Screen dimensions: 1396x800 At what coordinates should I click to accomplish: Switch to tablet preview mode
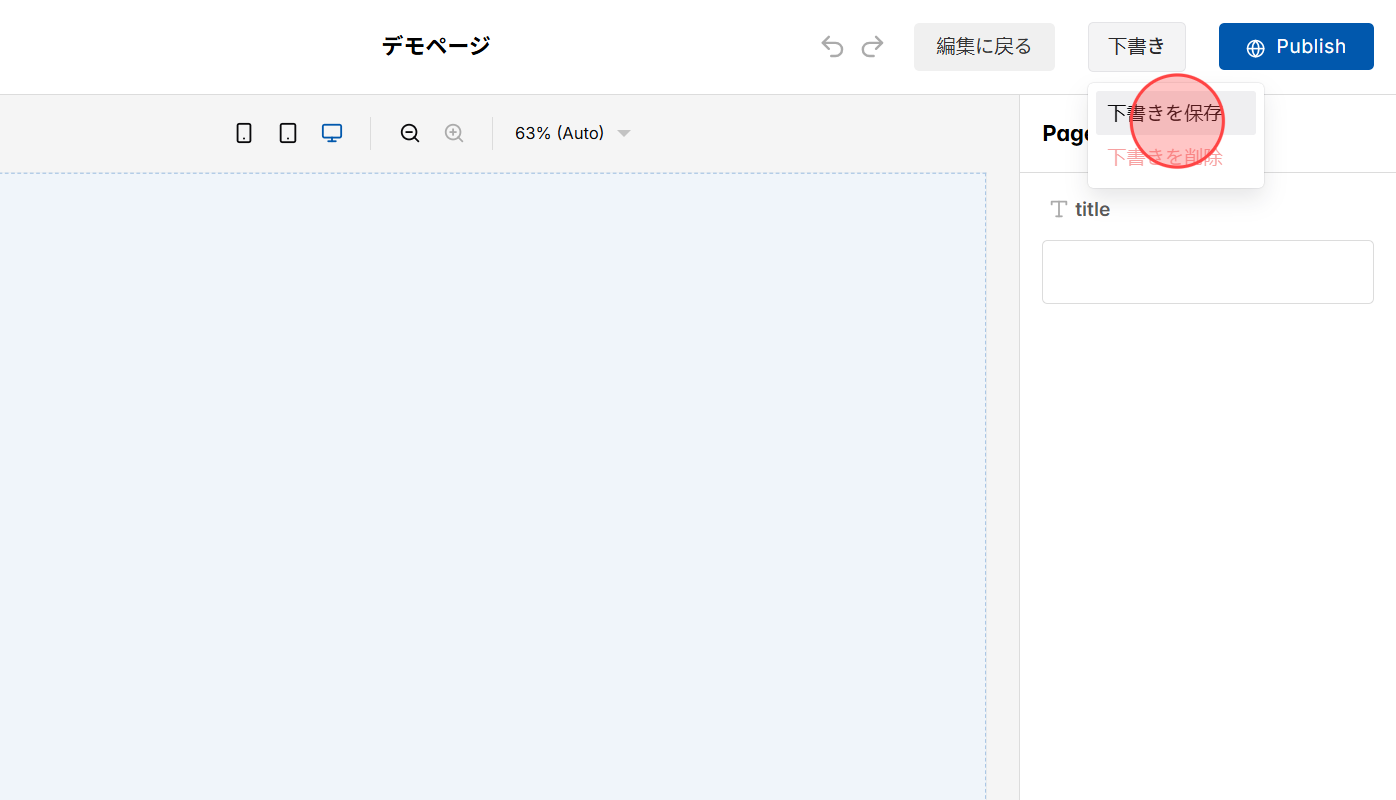pyautogui.click(x=287, y=132)
